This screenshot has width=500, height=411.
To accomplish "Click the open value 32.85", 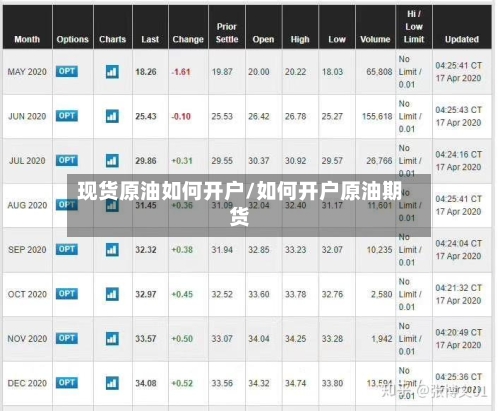I will (x=259, y=250).
